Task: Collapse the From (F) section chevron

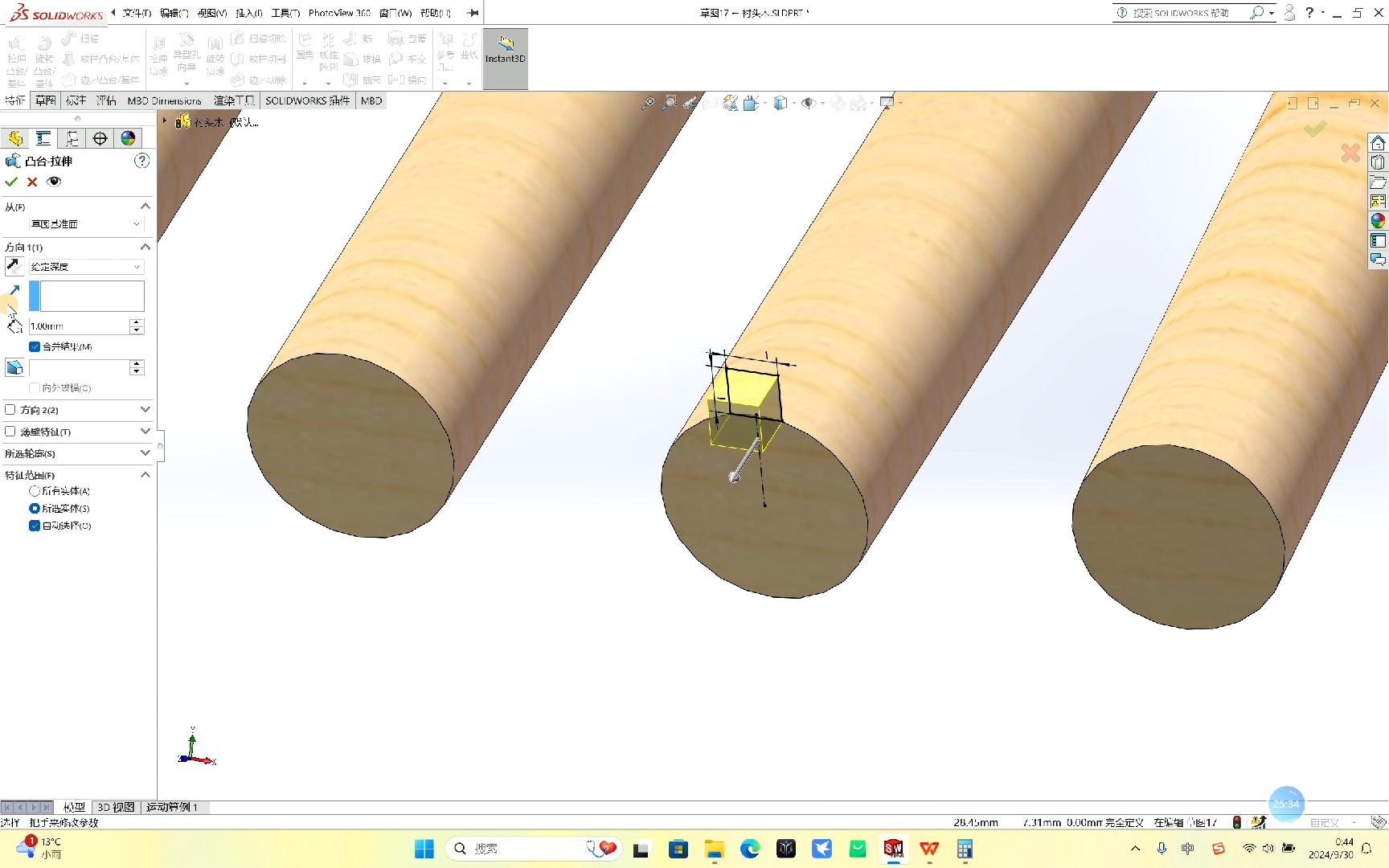Action: (x=145, y=207)
